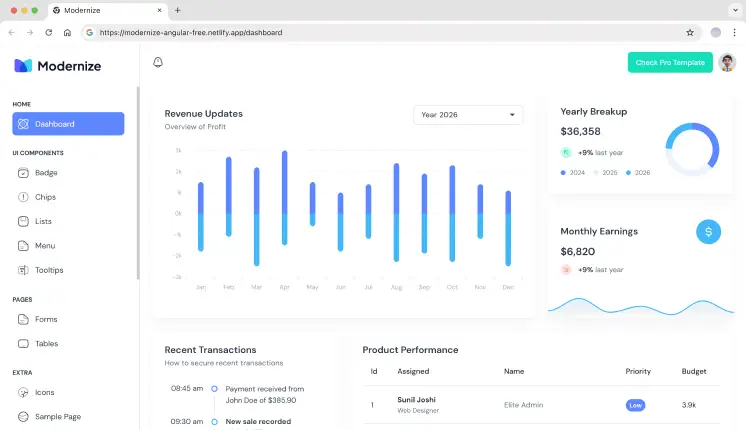746x430 pixels.
Task: Reload the page in browser
Action: coord(49,32)
